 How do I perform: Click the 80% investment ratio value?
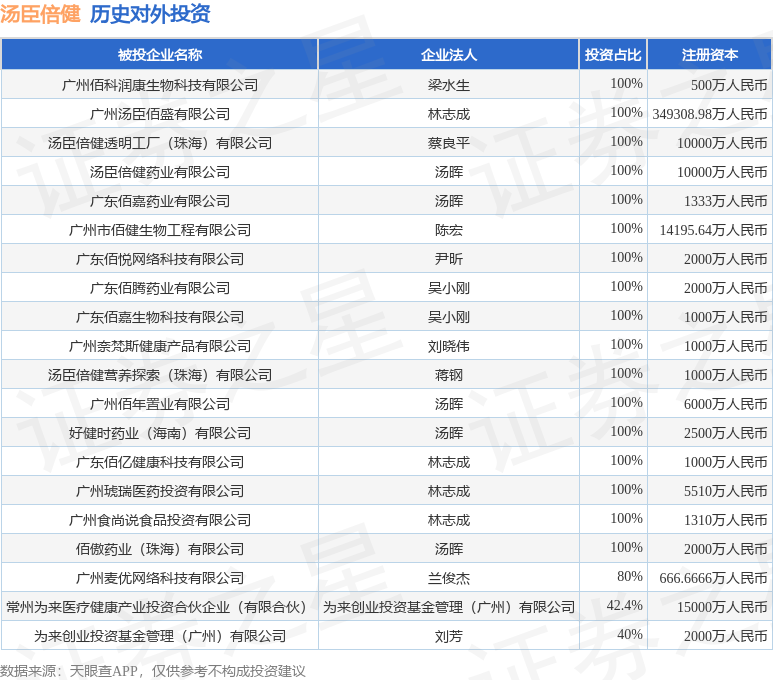pyautogui.click(x=630, y=576)
